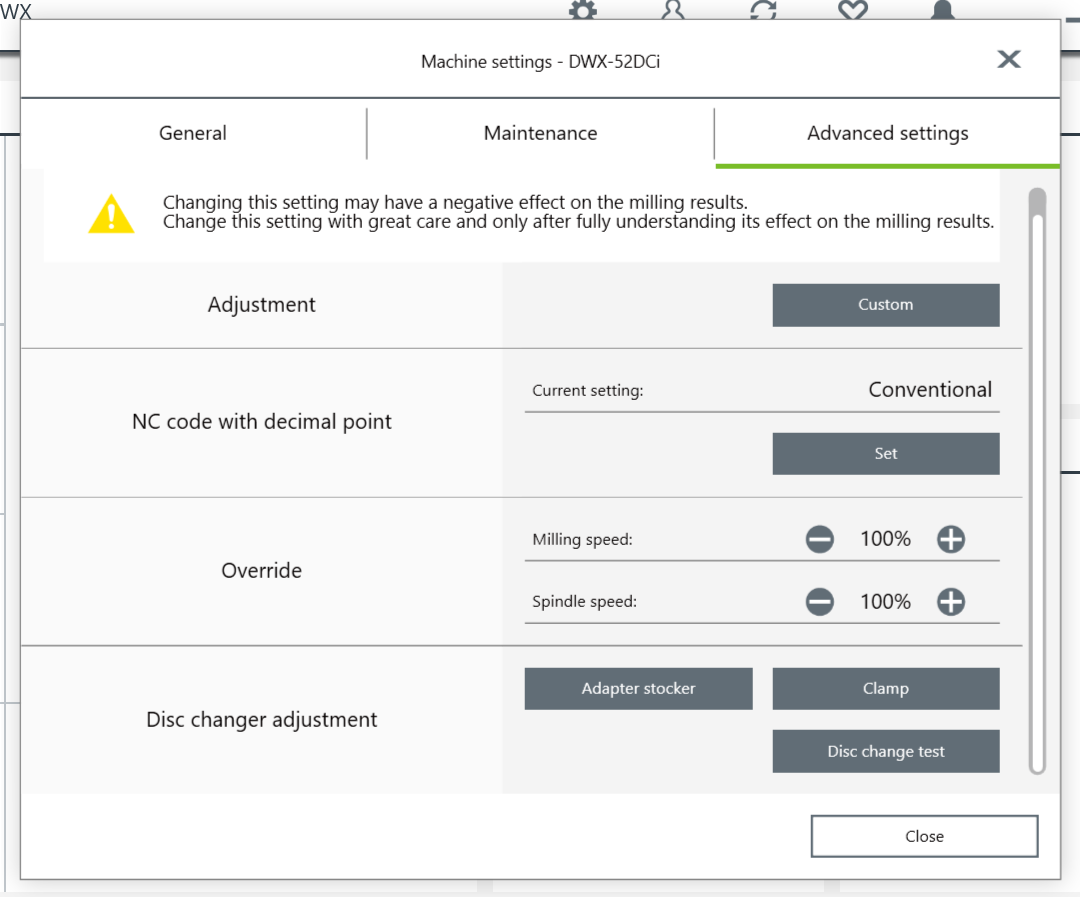
Task: Click the yellow warning triangle icon
Action: [112, 214]
